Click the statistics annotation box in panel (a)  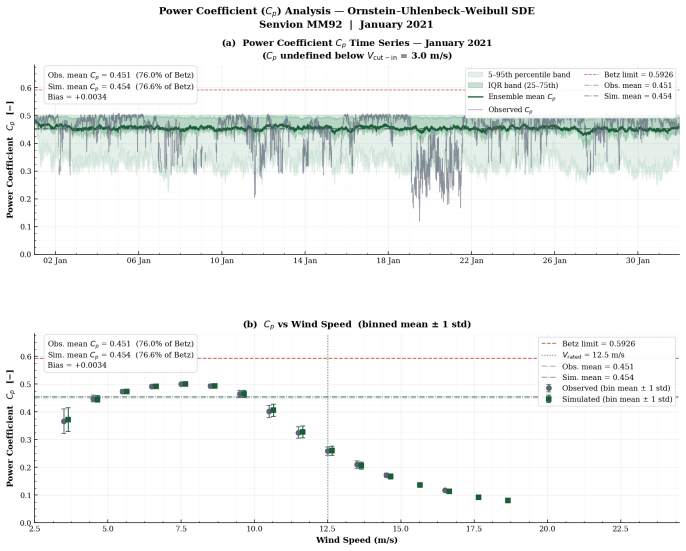pos(121,86)
